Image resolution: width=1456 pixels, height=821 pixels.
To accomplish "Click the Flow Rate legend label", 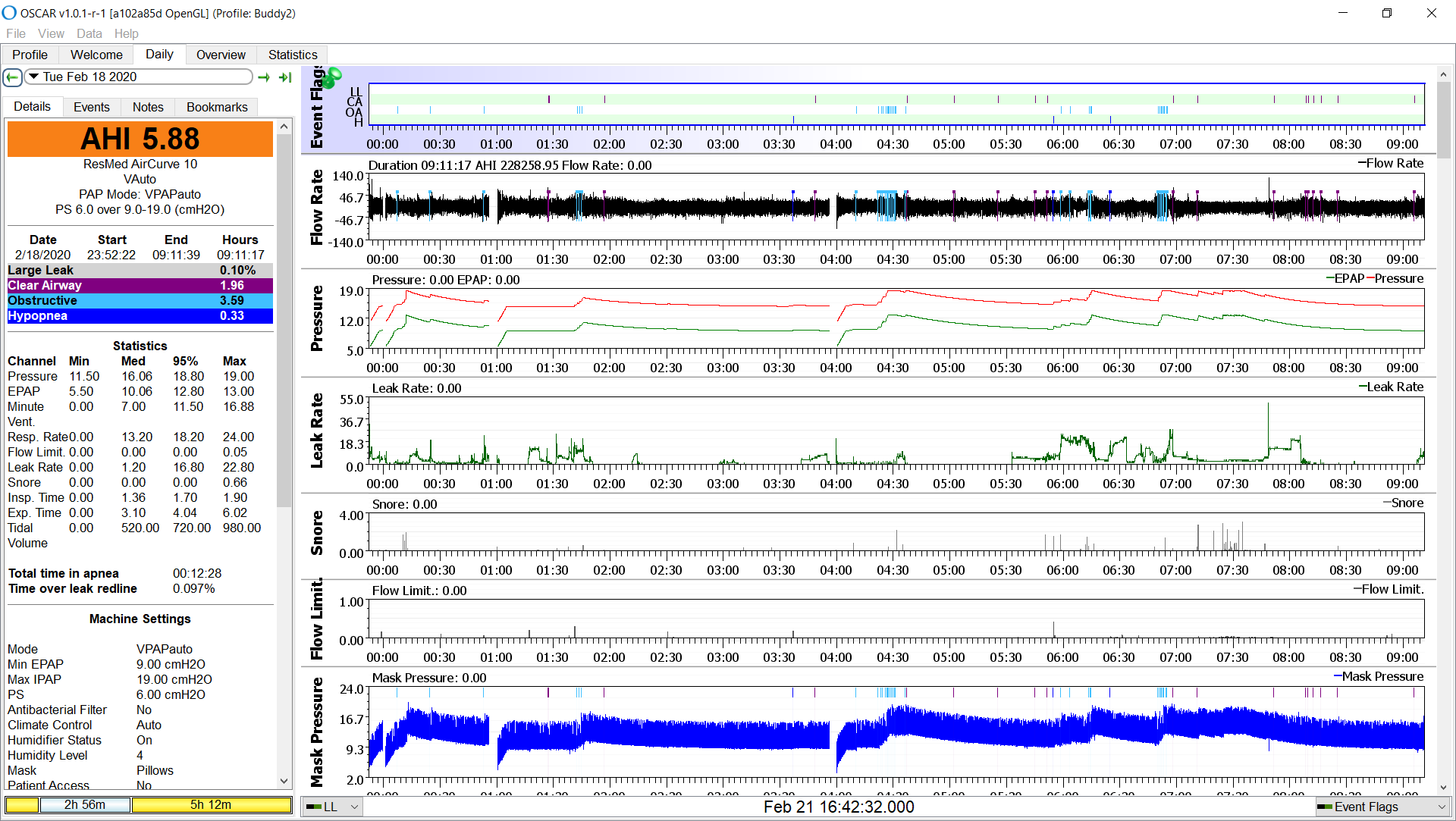I will [x=1395, y=163].
